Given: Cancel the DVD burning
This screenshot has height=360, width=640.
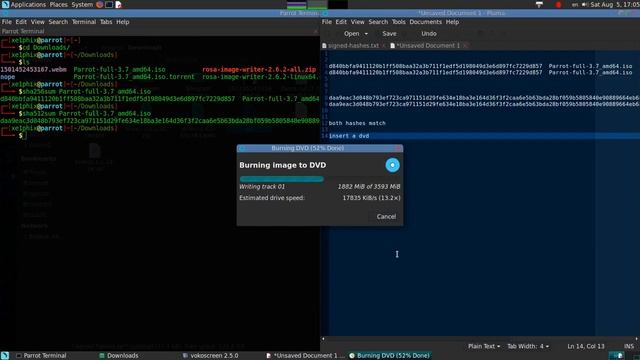Looking at the screenshot, I should tap(386, 216).
